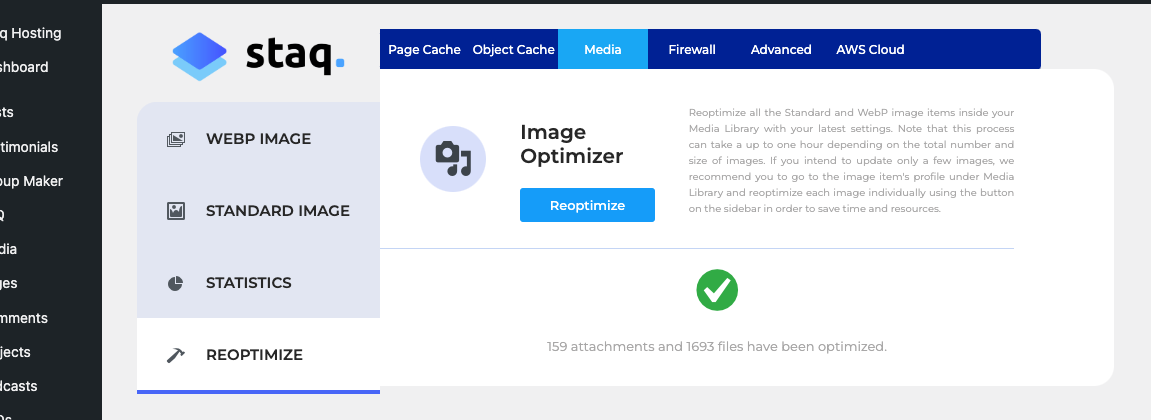Open Comments in the WordPress sidebar
The width and height of the screenshot is (1151, 420).
coord(25,318)
